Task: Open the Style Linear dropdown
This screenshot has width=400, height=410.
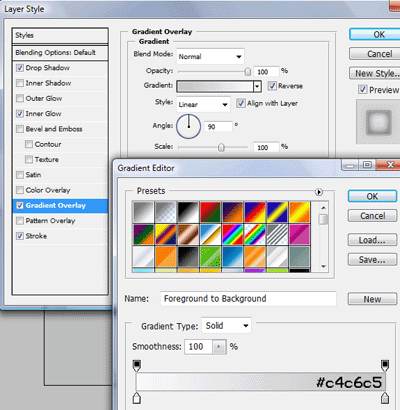Action: [x=203, y=104]
